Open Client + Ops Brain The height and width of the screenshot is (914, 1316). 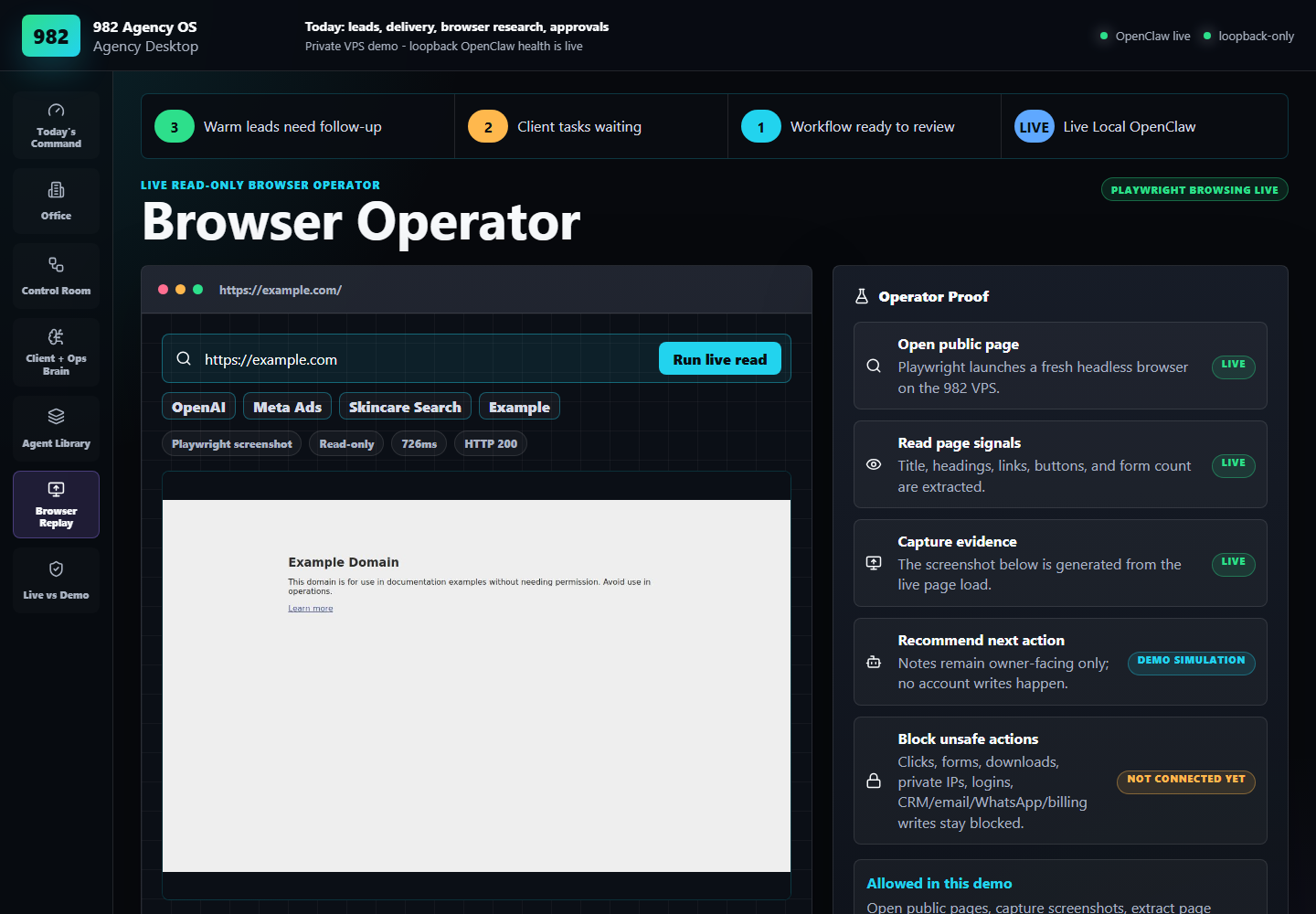coord(56,352)
